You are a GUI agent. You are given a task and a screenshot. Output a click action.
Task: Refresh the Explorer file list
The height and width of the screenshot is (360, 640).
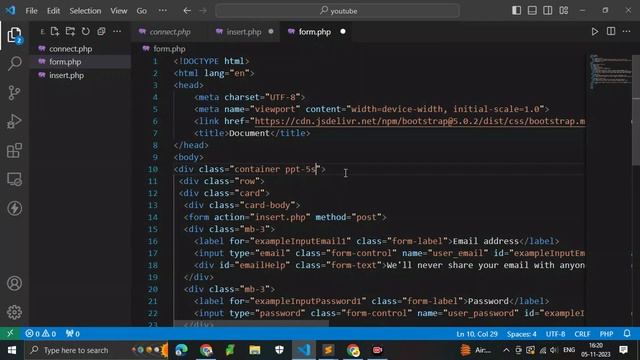pyautogui.click(x=86, y=31)
